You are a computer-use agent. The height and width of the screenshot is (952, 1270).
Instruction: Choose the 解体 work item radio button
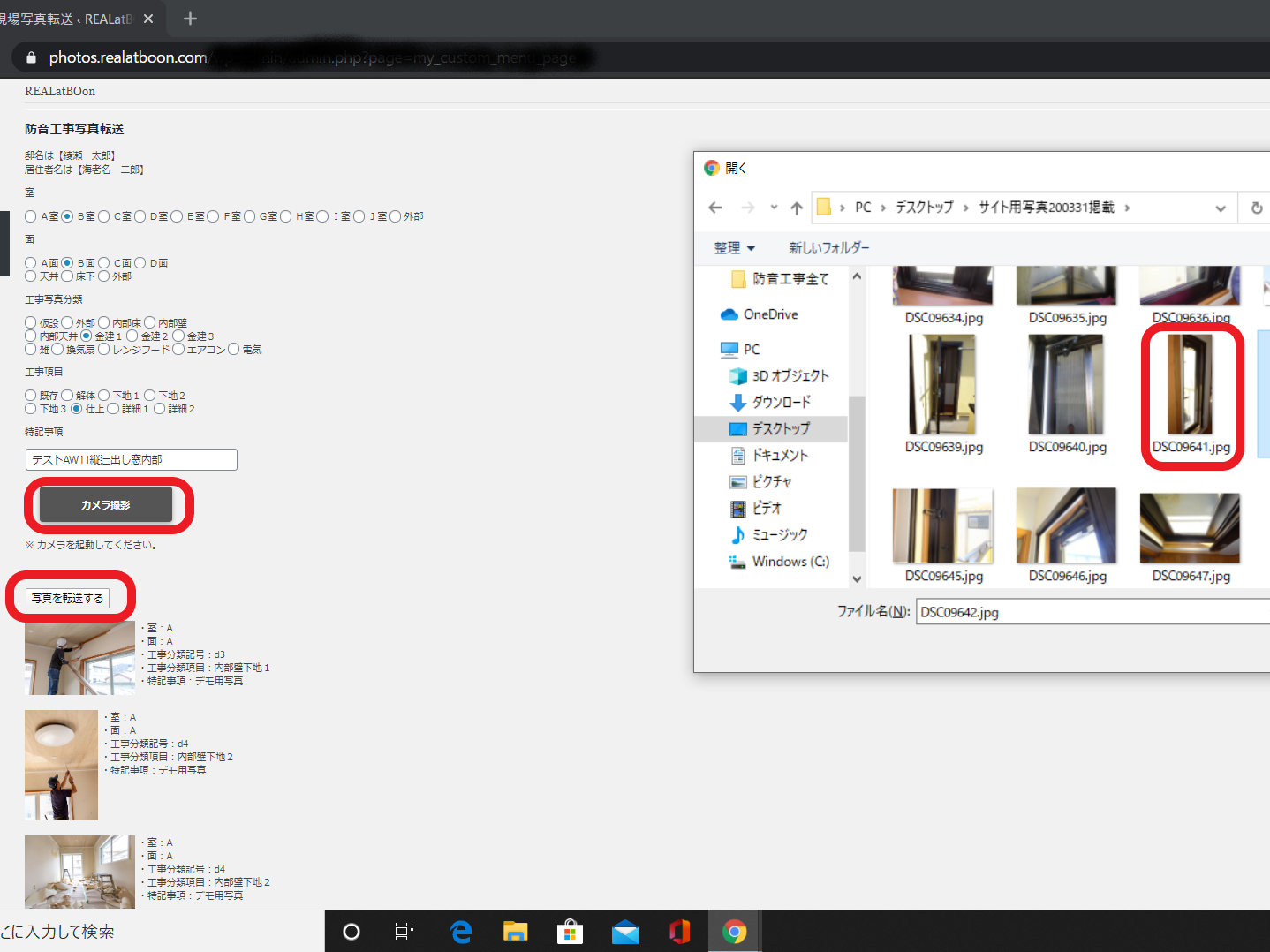(x=67, y=396)
